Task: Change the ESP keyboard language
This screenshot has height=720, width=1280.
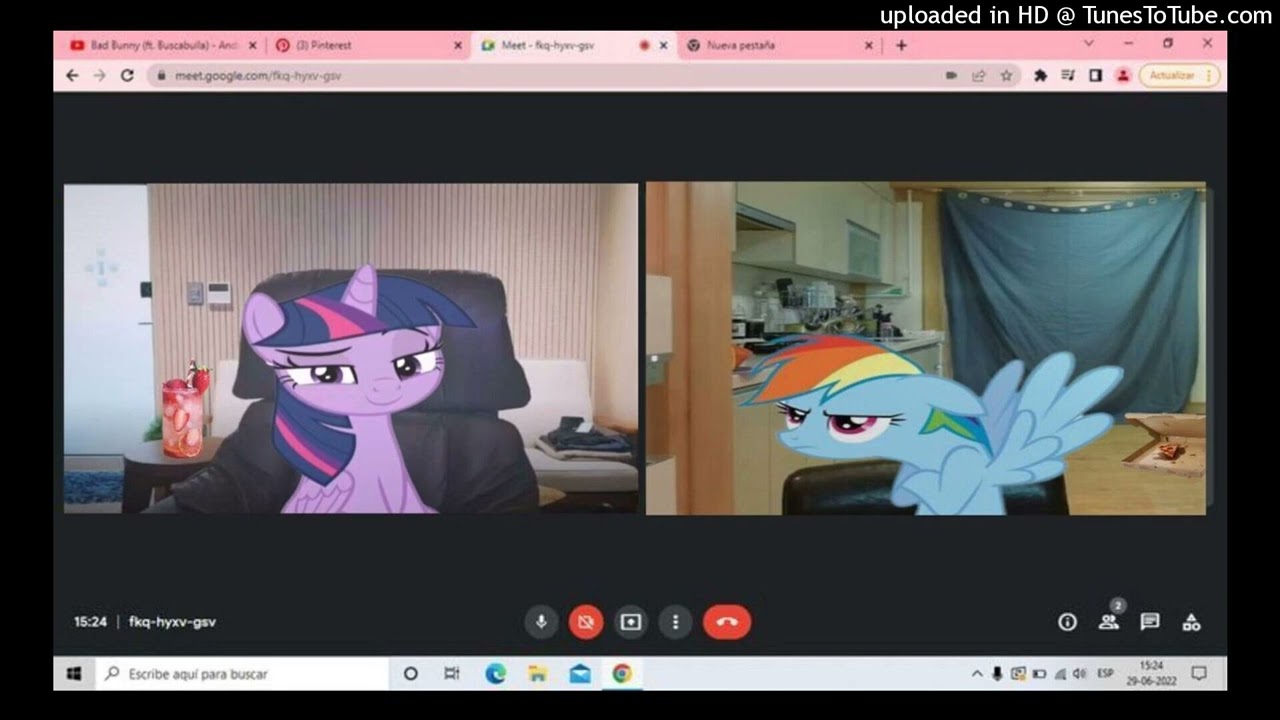Action: point(1105,674)
